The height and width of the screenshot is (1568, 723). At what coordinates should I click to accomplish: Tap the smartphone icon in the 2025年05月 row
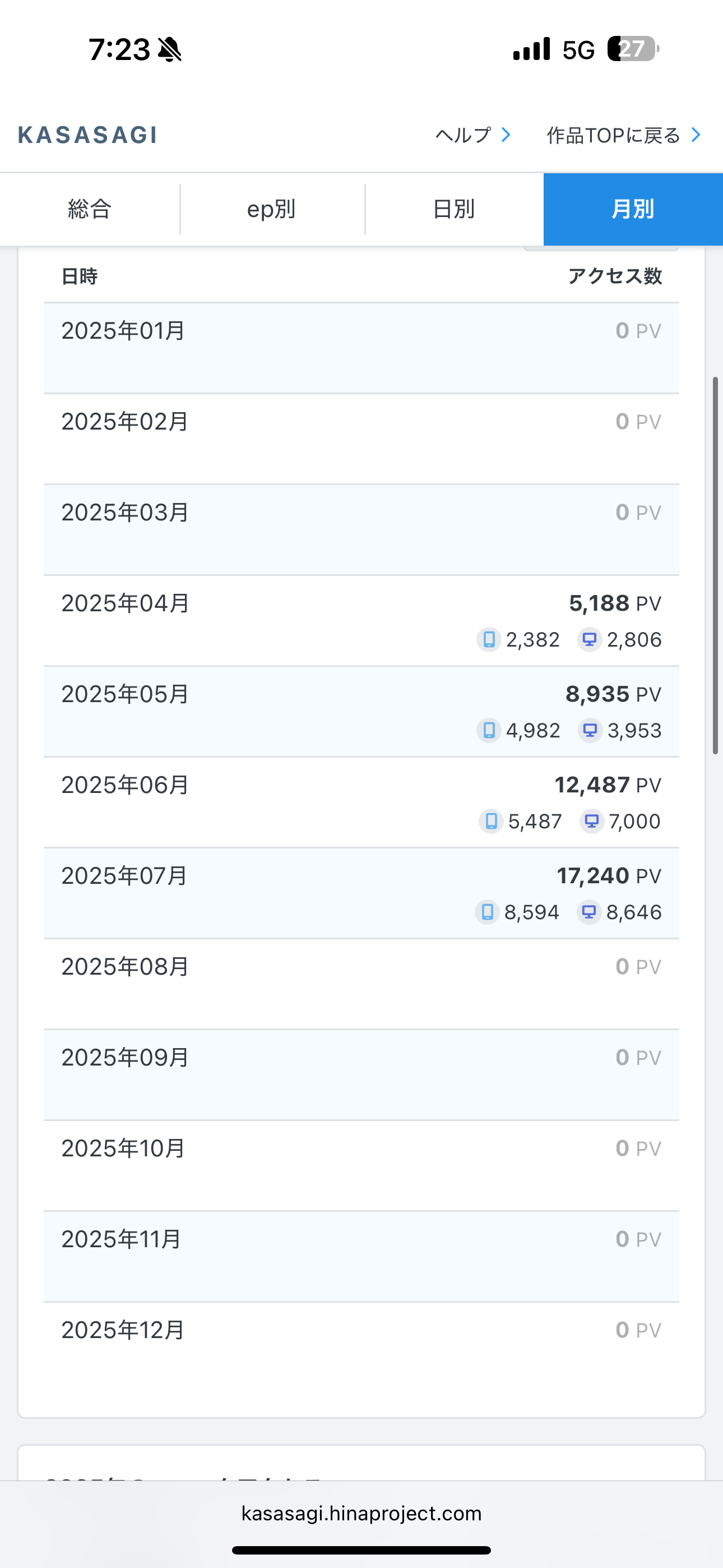[489, 730]
